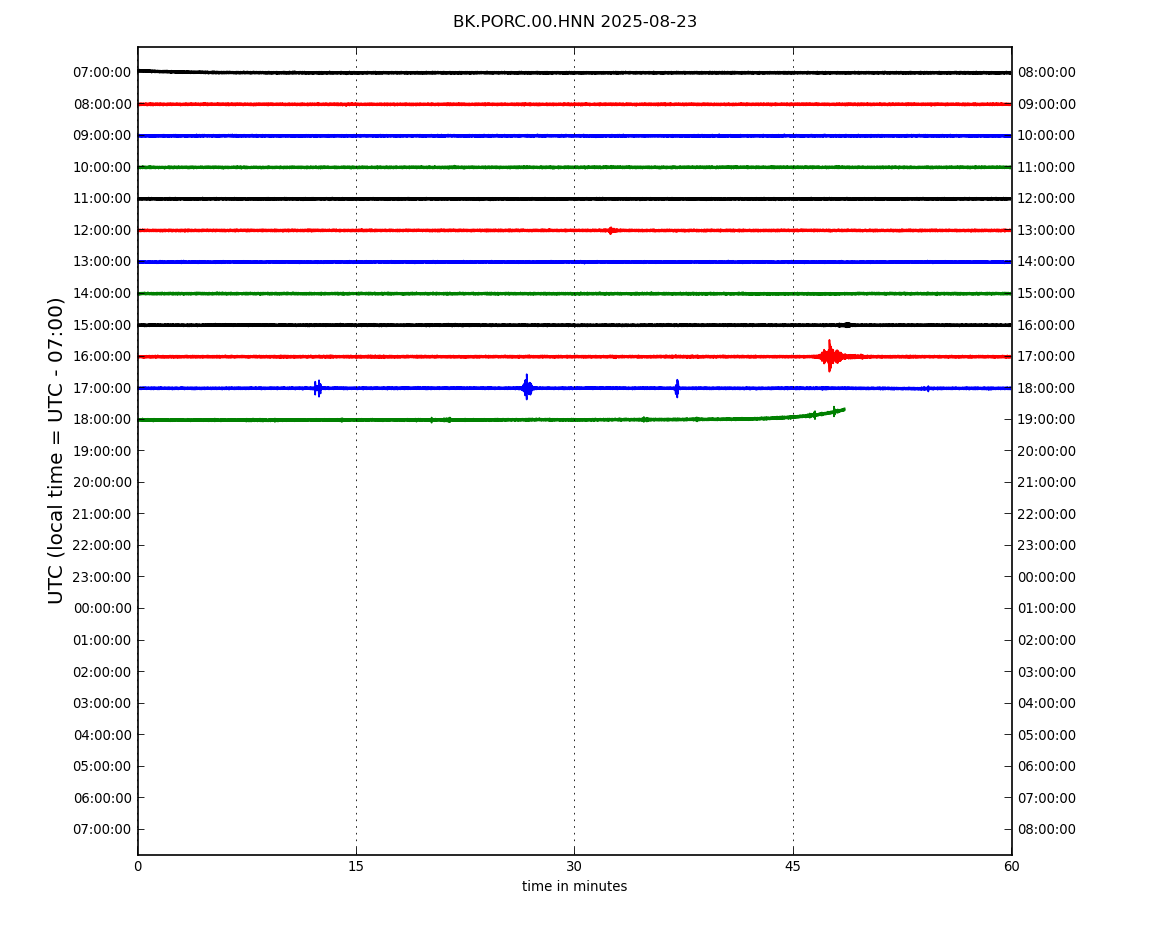Viewport: 1150px width, 950px height.
Task: Click the right axis label 21:00:00
Action: (1047, 483)
